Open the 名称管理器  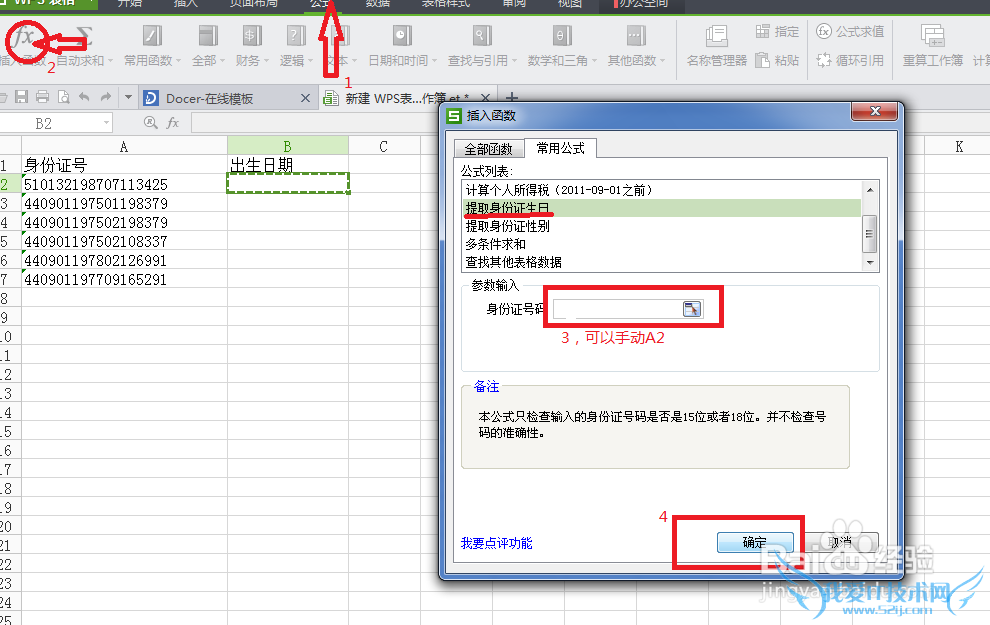pyautogui.click(x=717, y=45)
